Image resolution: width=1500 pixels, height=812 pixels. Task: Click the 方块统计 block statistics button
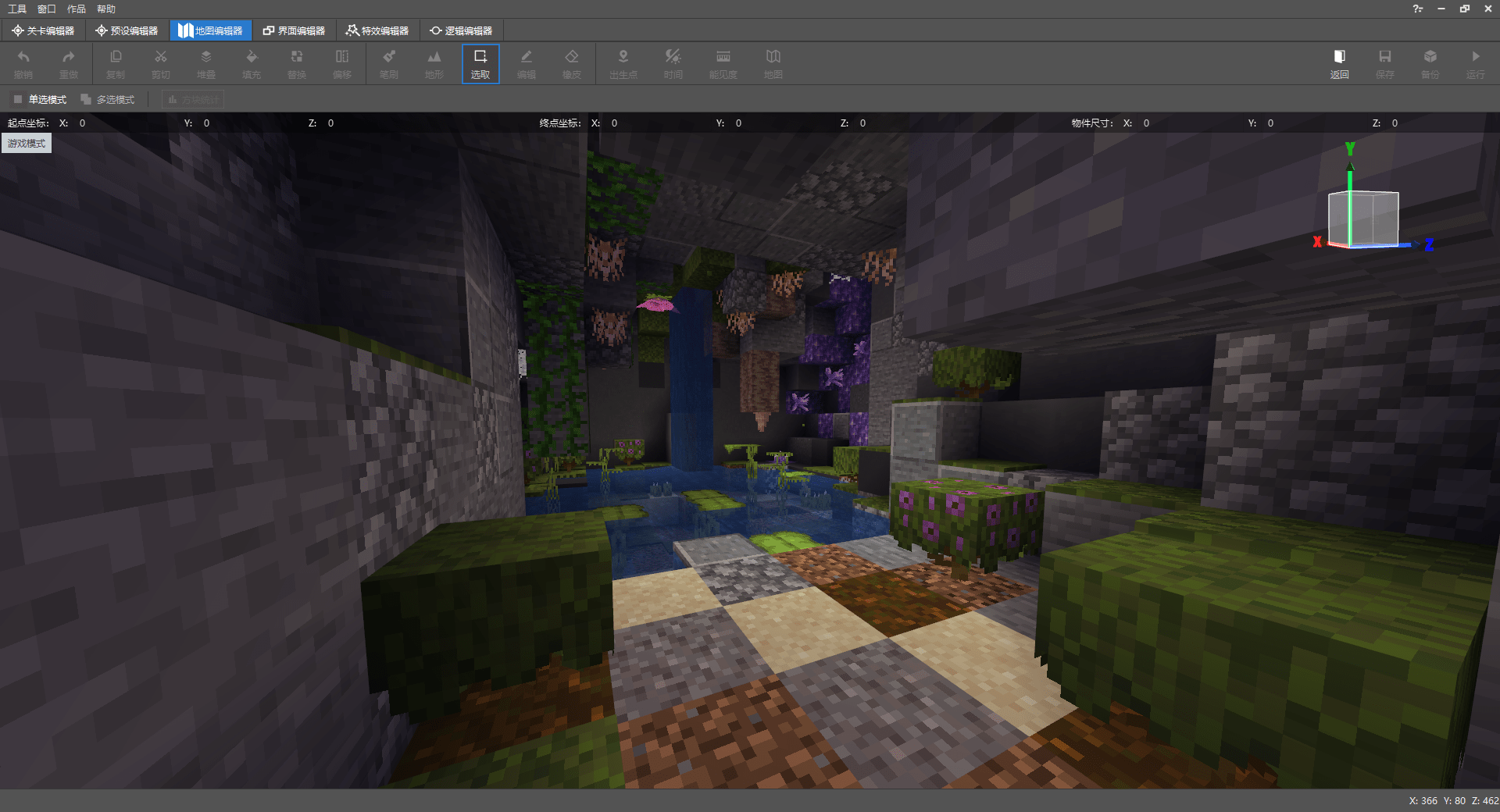pos(193,99)
